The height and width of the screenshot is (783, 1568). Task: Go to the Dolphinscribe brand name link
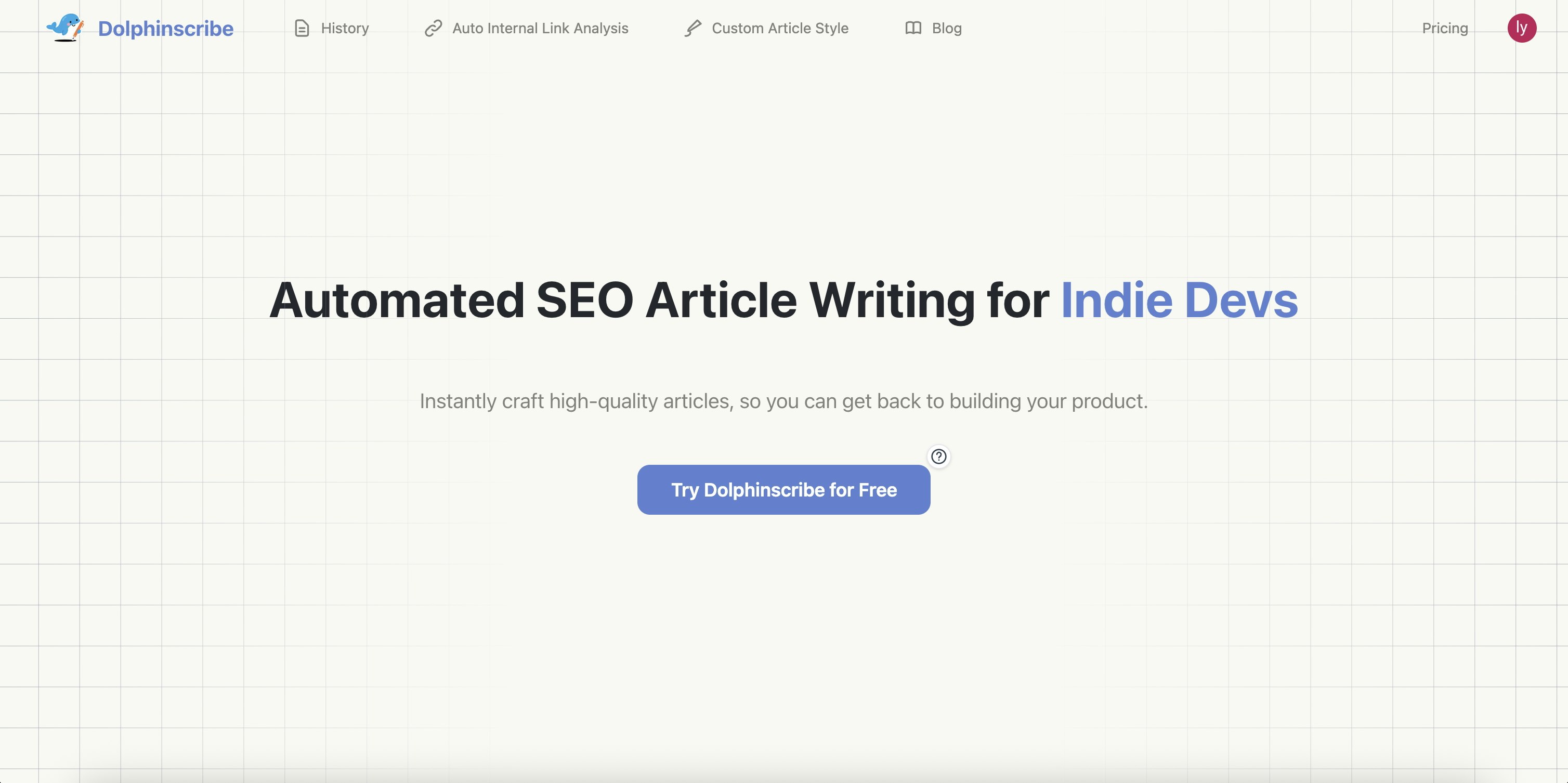click(165, 29)
